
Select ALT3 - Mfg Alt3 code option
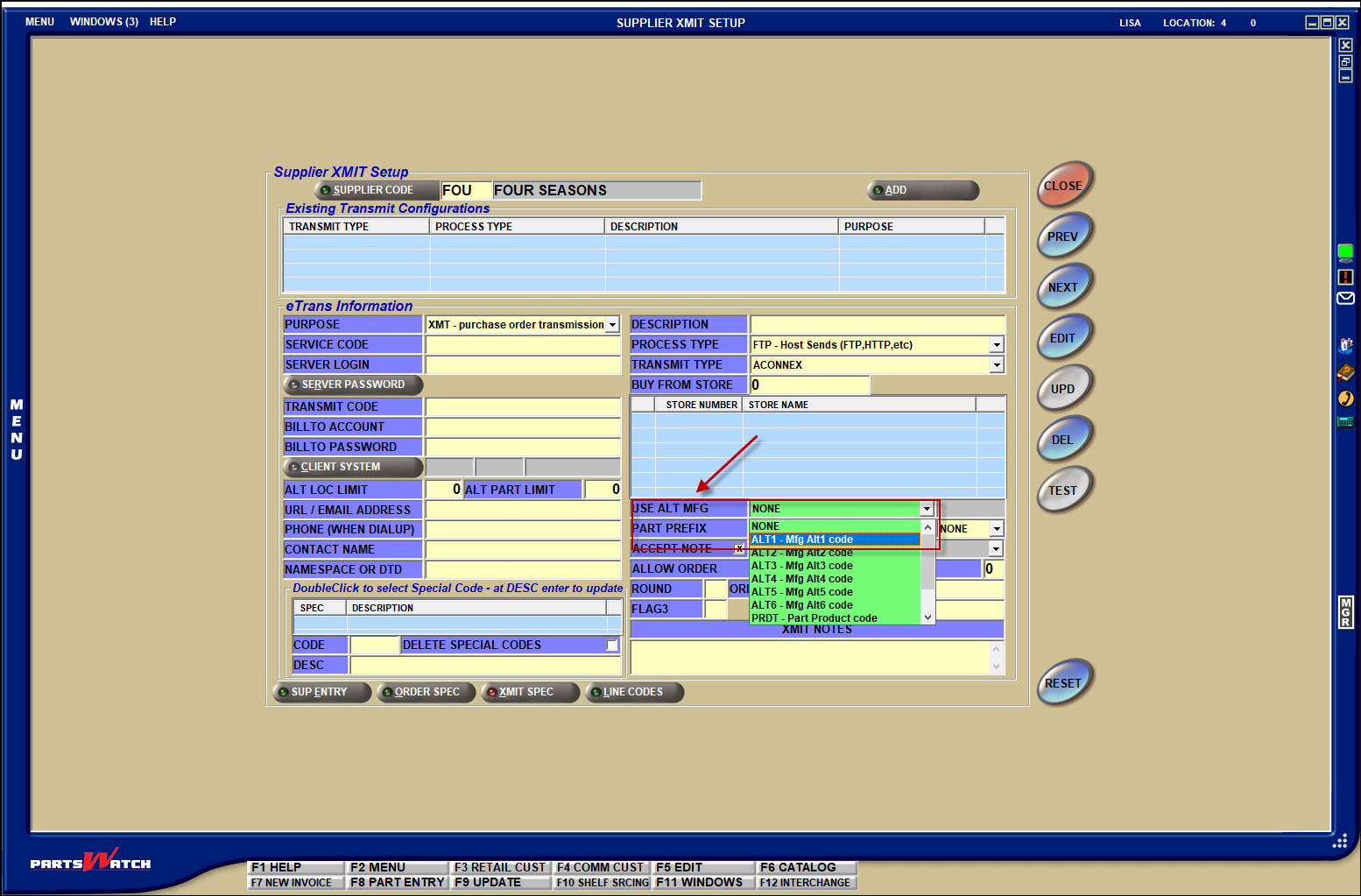pyautogui.click(x=801, y=566)
